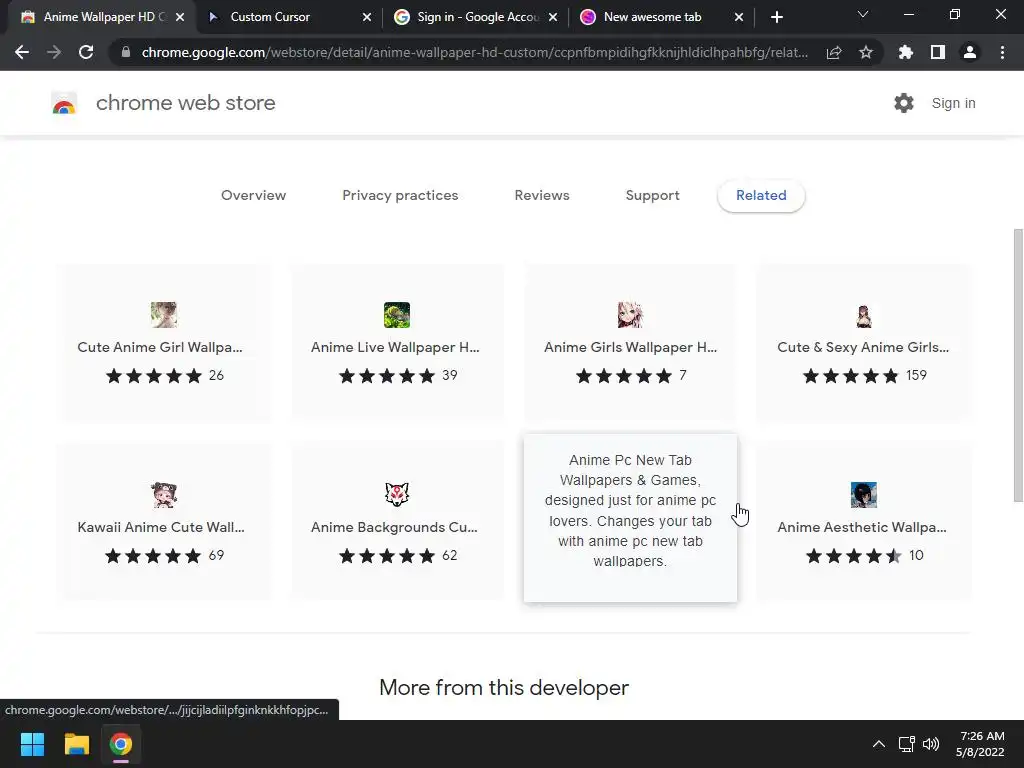Click Anime Aesthetic Wallpaper icon
This screenshot has height=768, width=1024.
(863, 494)
